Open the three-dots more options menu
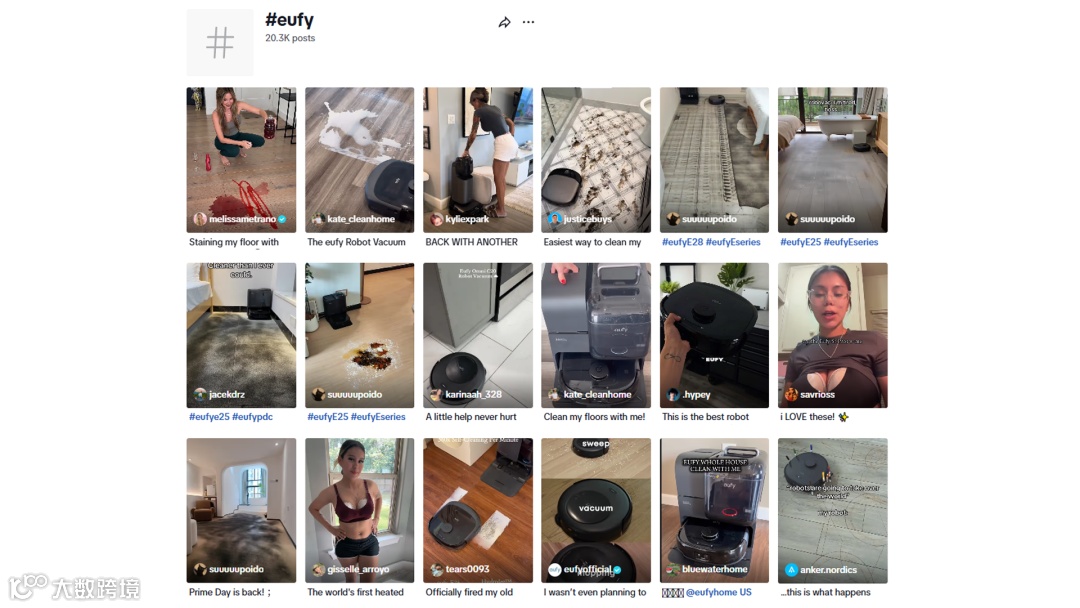Viewport: 1080px width, 608px height. coord(528,22)
